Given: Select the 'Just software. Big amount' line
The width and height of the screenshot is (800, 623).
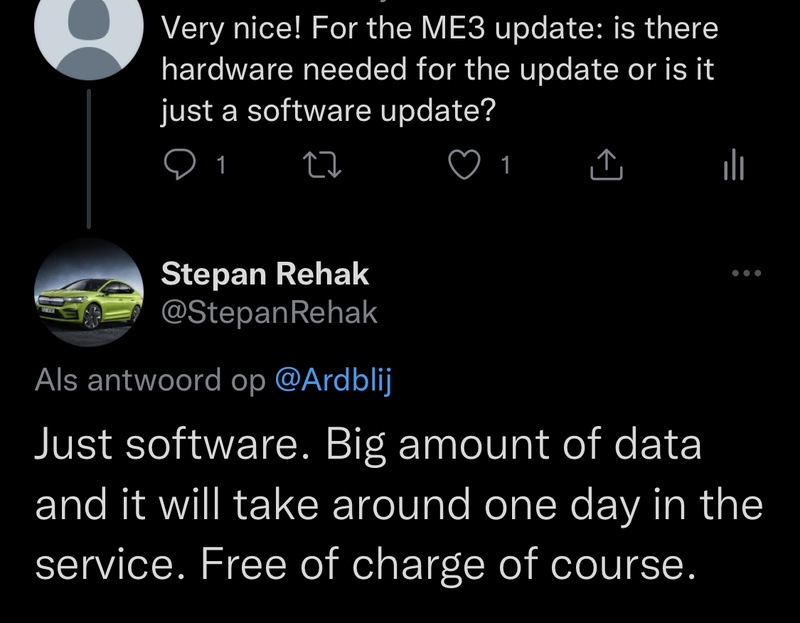Looking at the screenshot, I should [x=368, y=445].
